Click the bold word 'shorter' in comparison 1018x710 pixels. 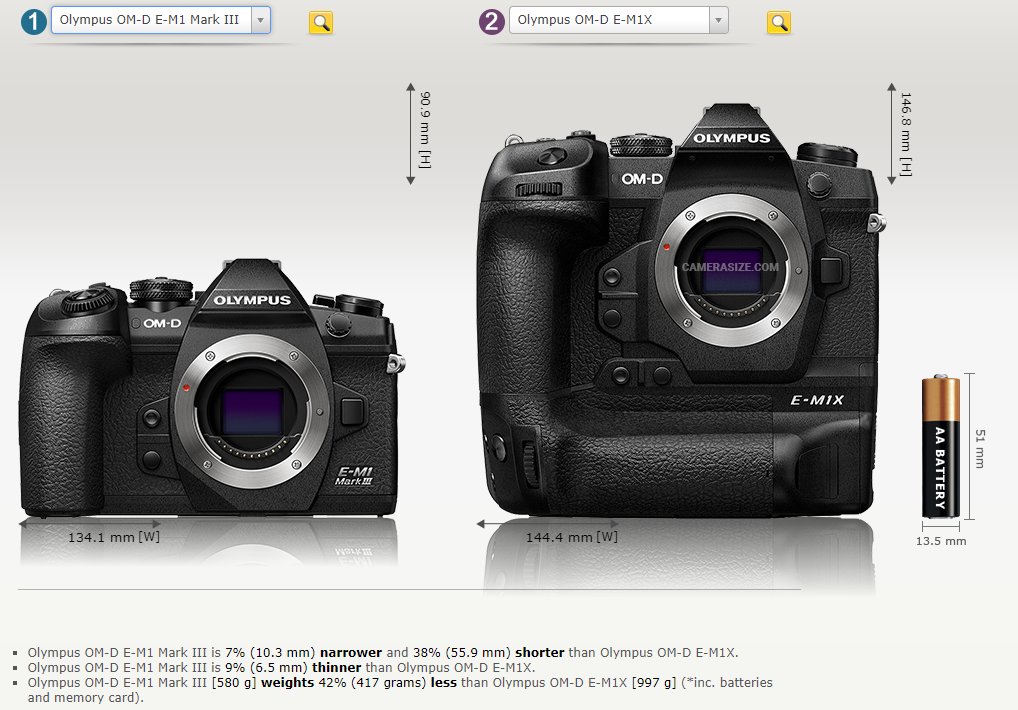(540, 653)
